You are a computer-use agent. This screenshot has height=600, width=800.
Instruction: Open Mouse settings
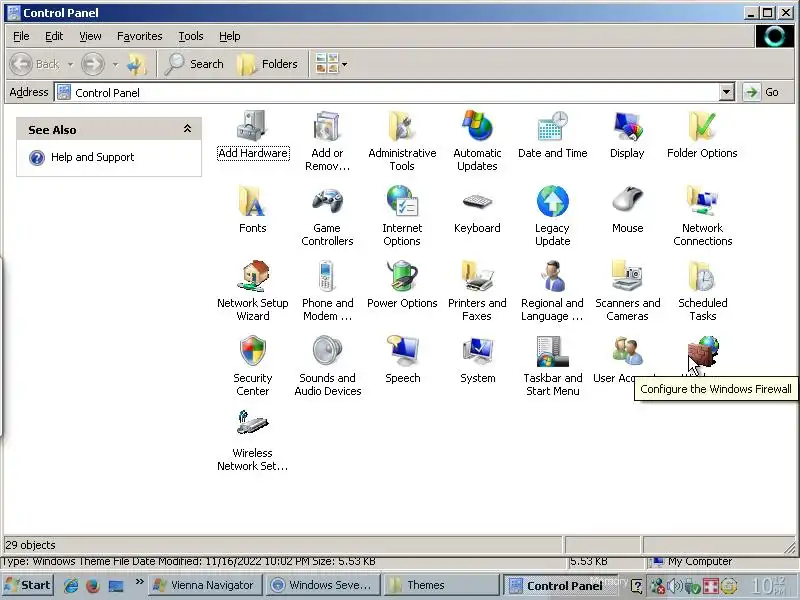(627, 210)
